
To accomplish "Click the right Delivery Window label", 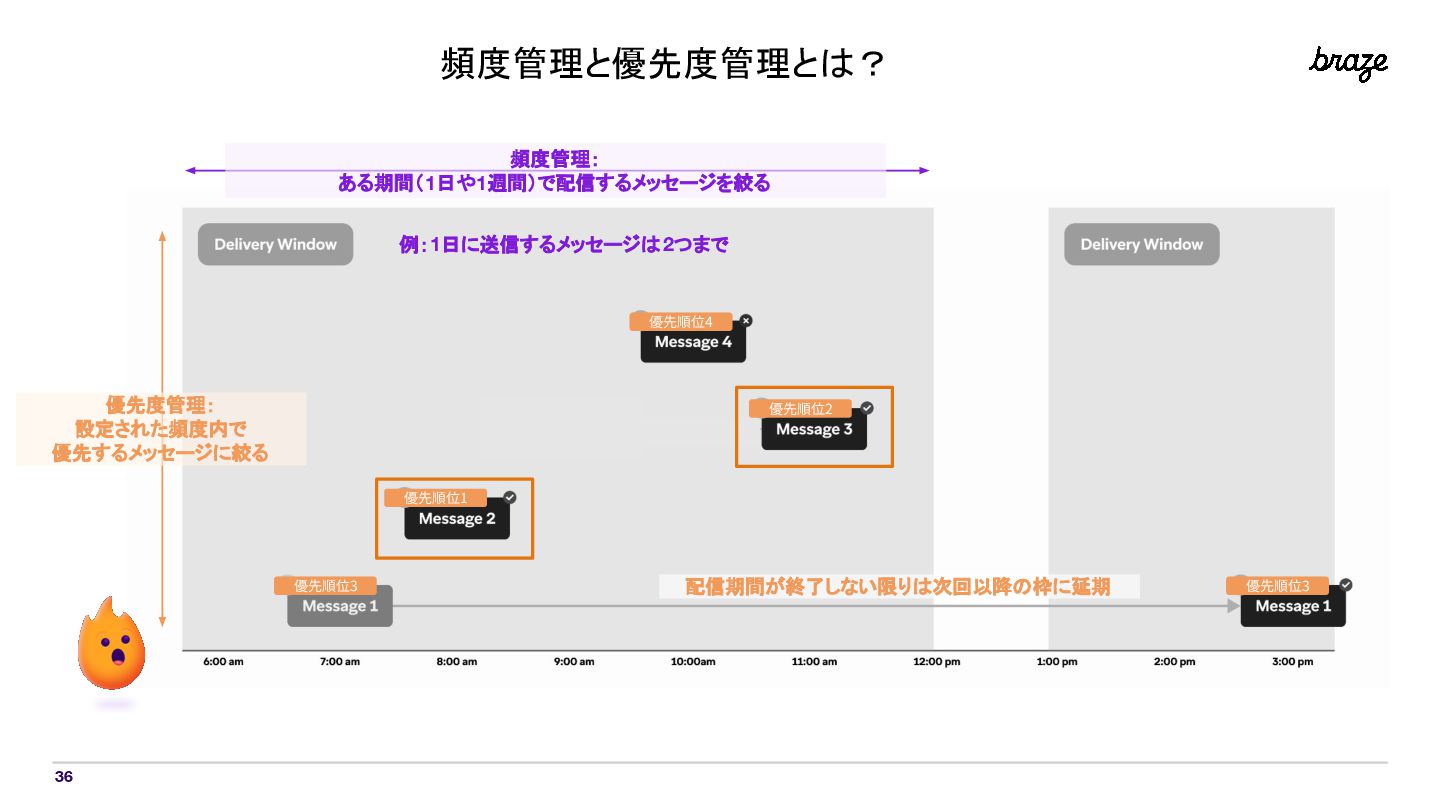I will click(x=1142, y=244).
